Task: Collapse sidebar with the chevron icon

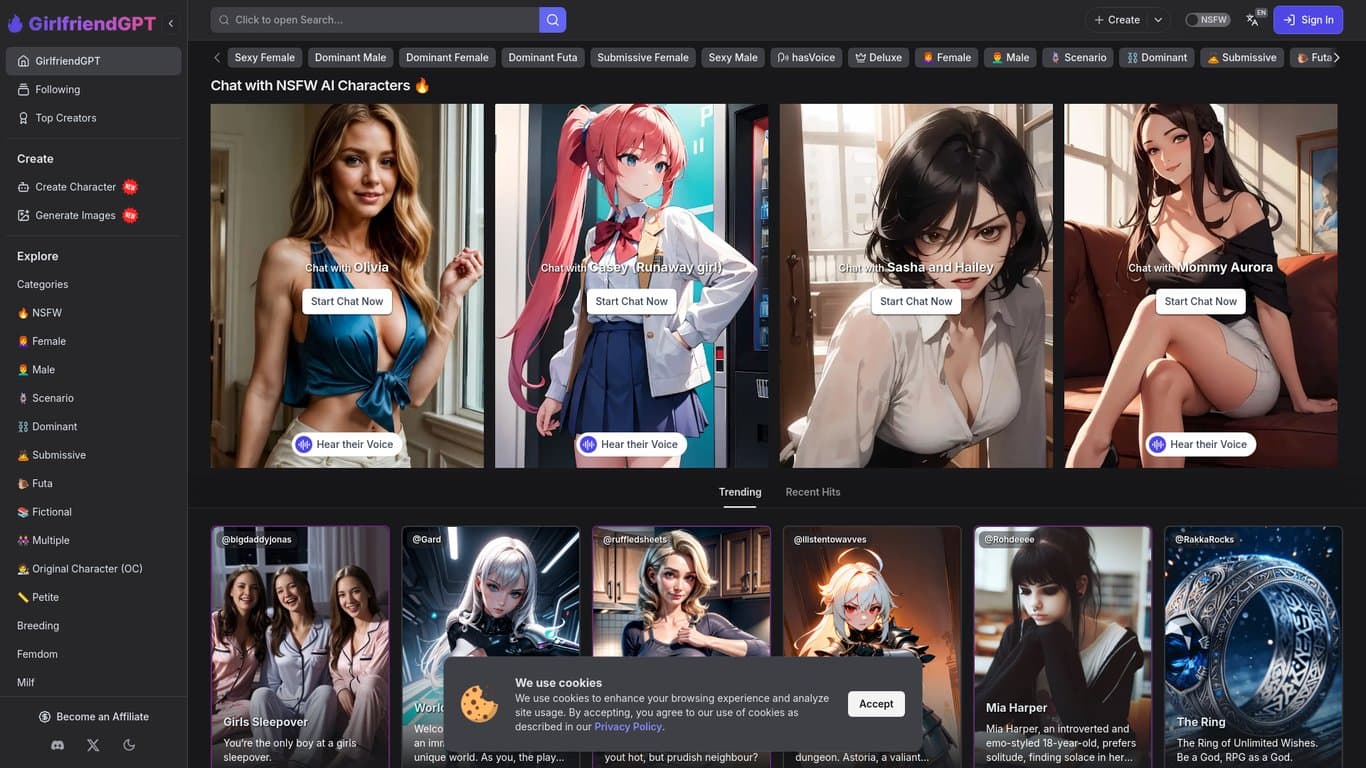Action: (171, 23)
